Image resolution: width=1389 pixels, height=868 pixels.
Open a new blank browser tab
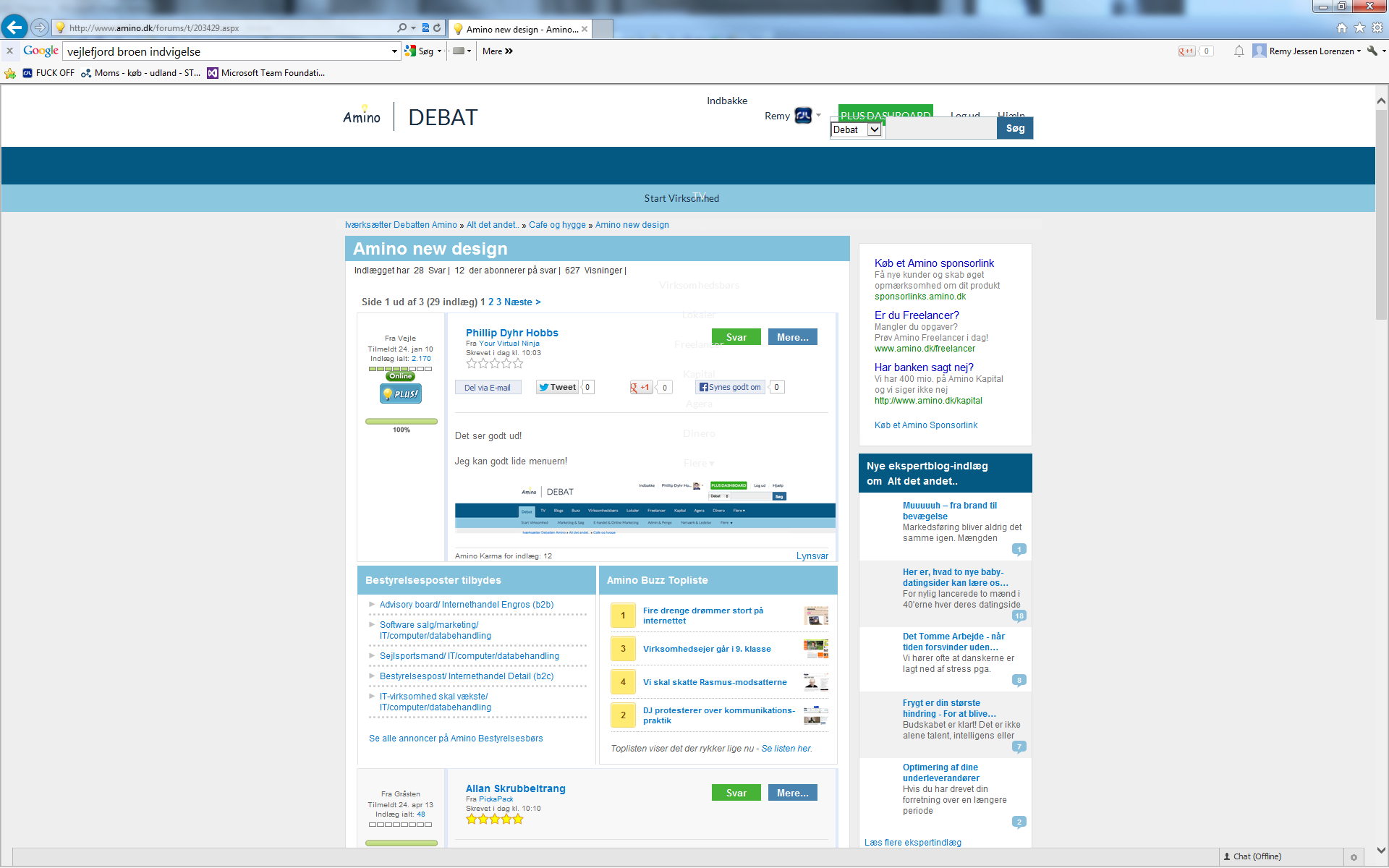tap(603, 29)
